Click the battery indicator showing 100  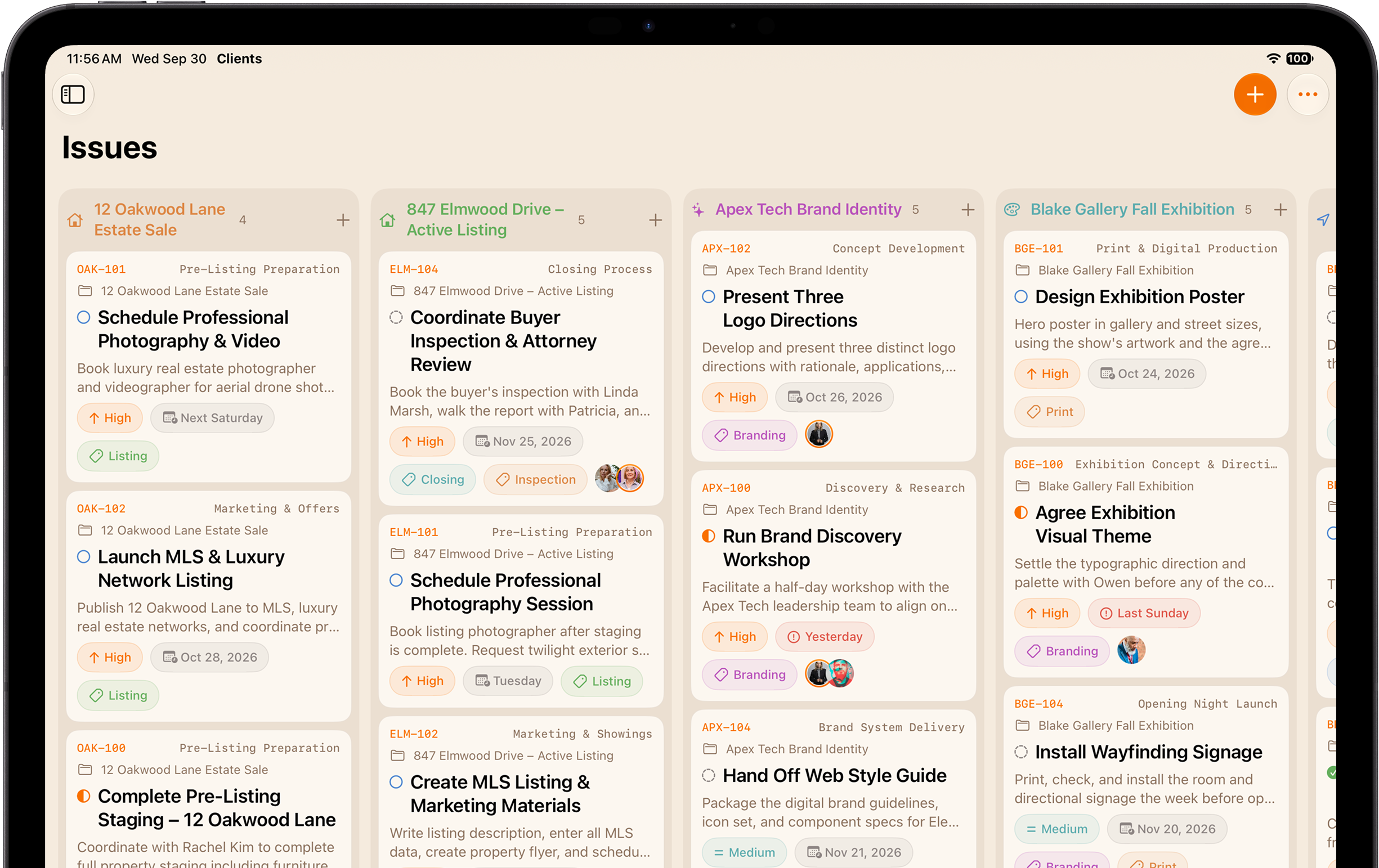[x=1299, y=59]
